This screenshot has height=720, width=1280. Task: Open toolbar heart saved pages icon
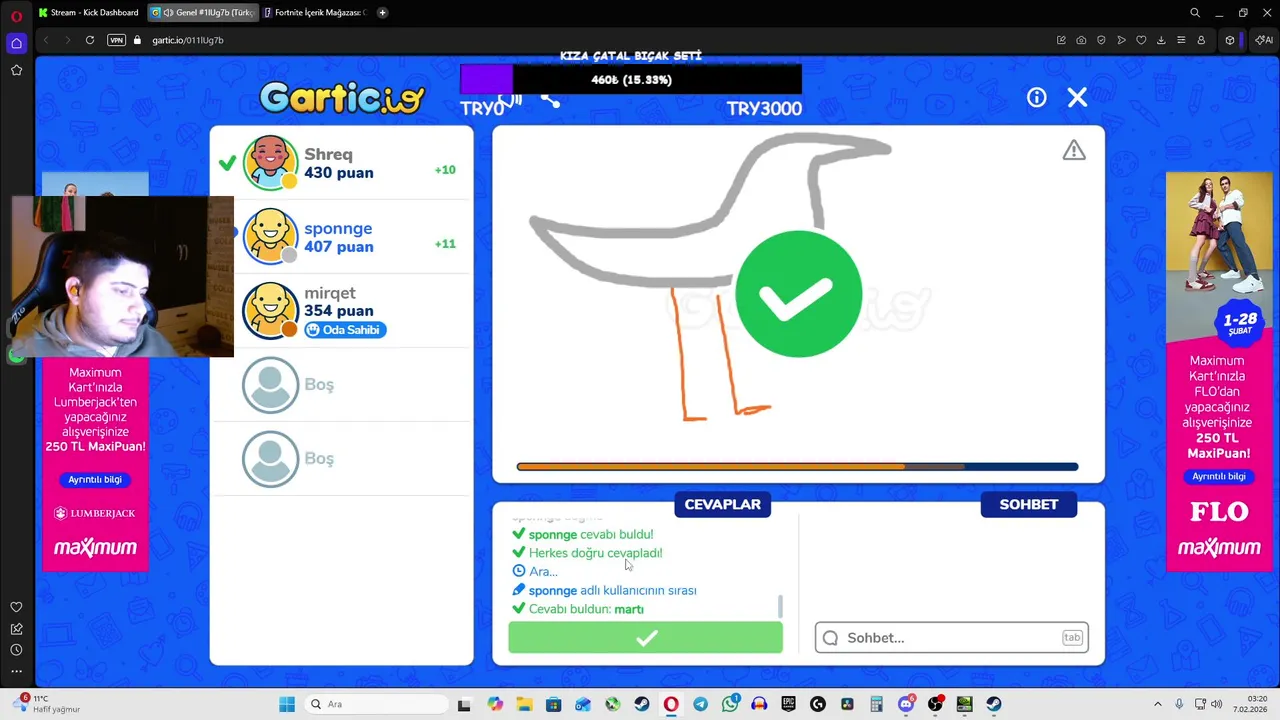(1141, 40)
